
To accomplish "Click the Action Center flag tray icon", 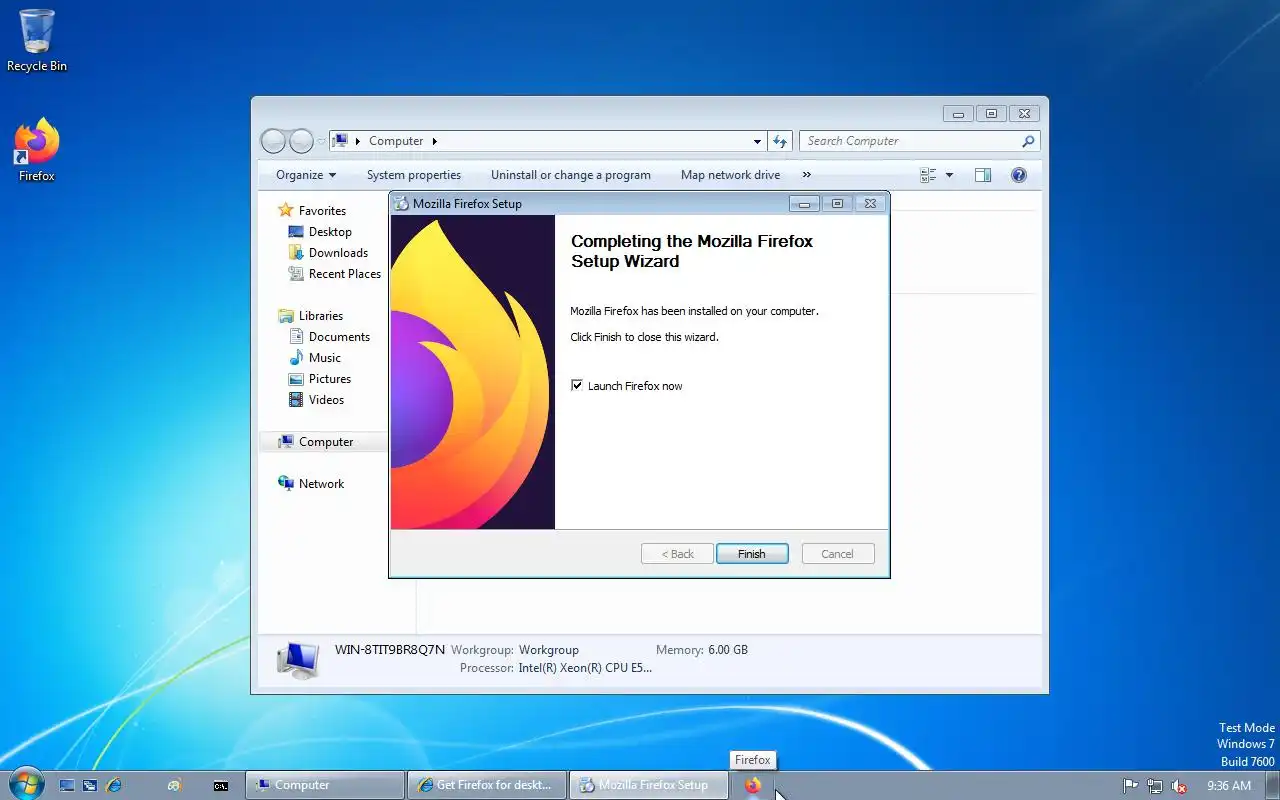I will tap(1130, 786).
